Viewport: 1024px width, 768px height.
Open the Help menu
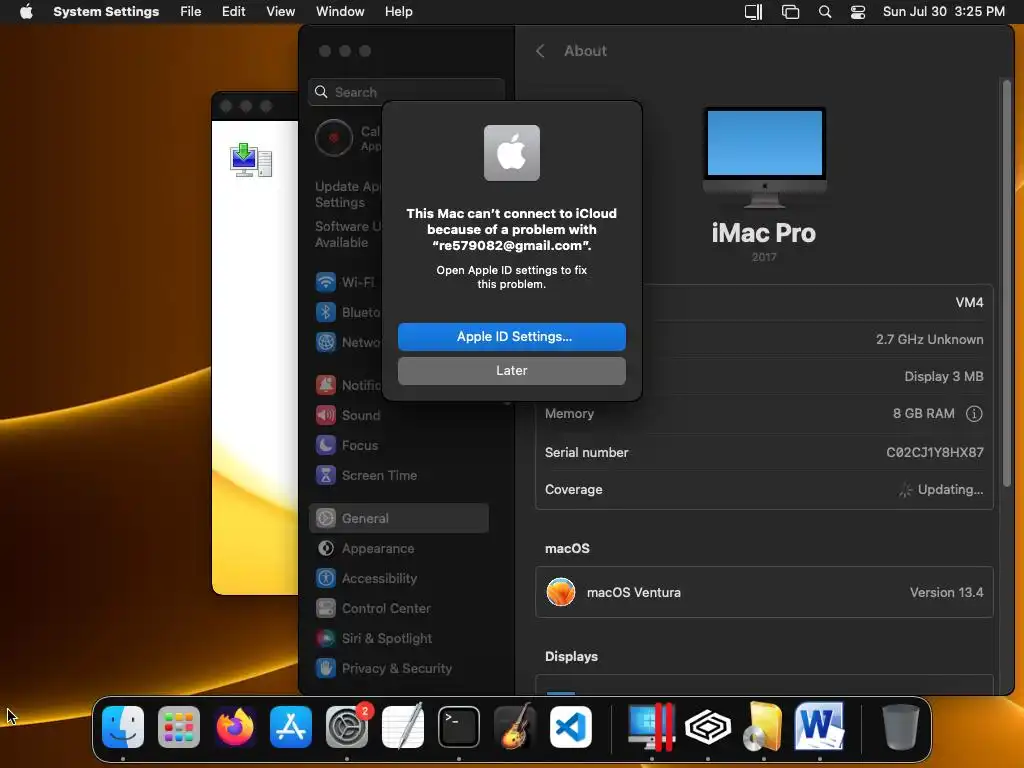[398, 12]
